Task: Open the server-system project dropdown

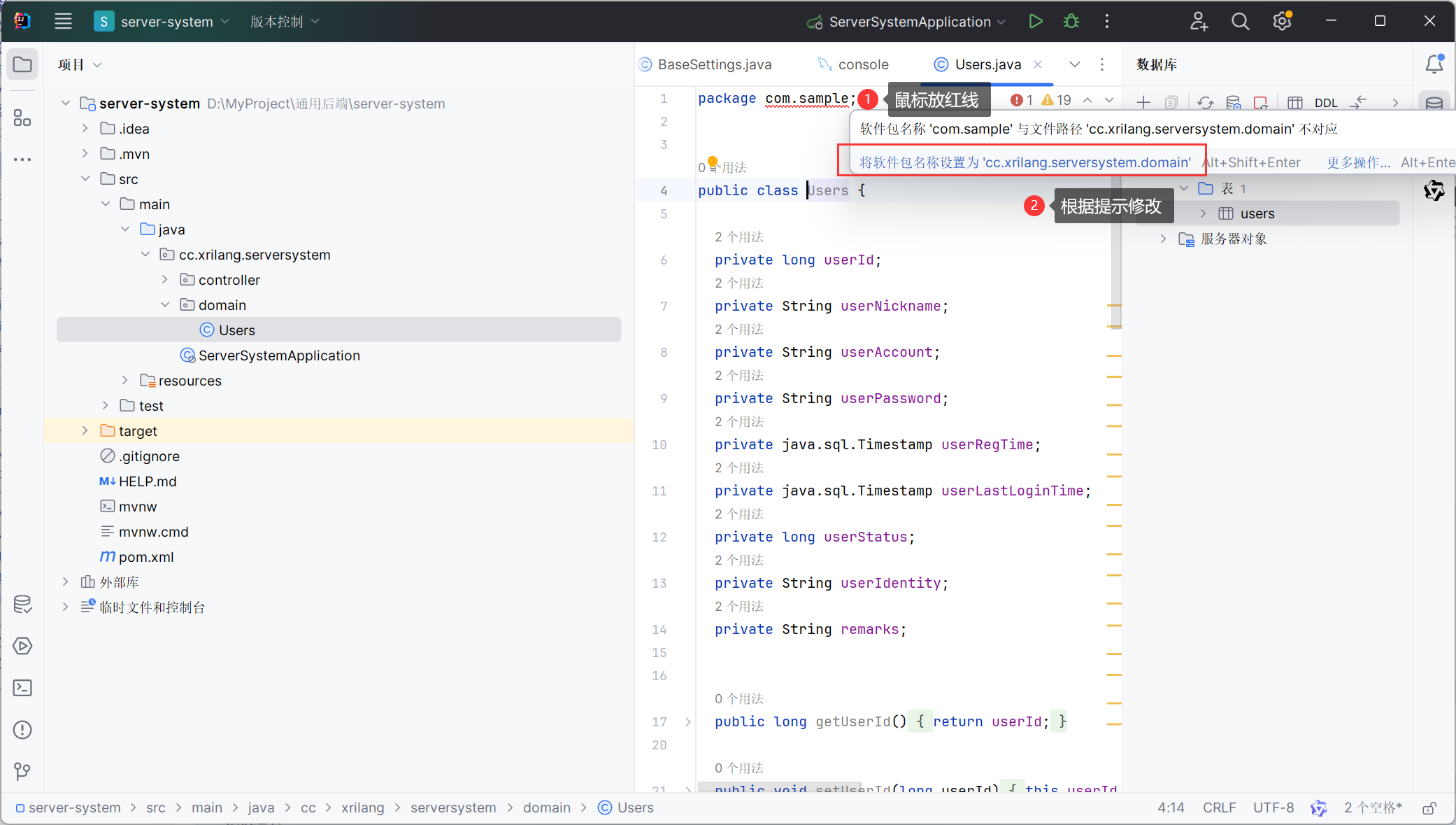Action: [162, 21]
